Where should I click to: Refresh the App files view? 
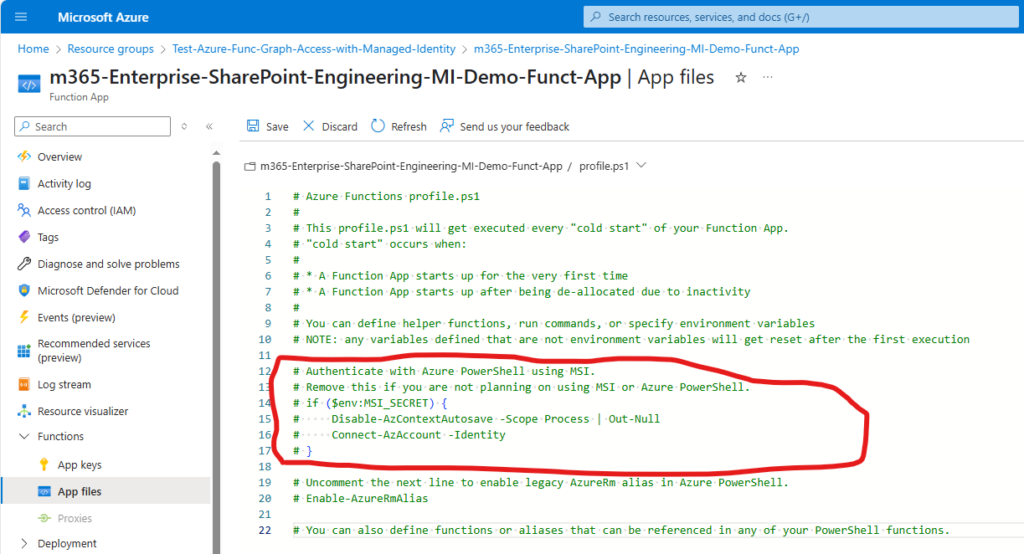coord(398,126)
